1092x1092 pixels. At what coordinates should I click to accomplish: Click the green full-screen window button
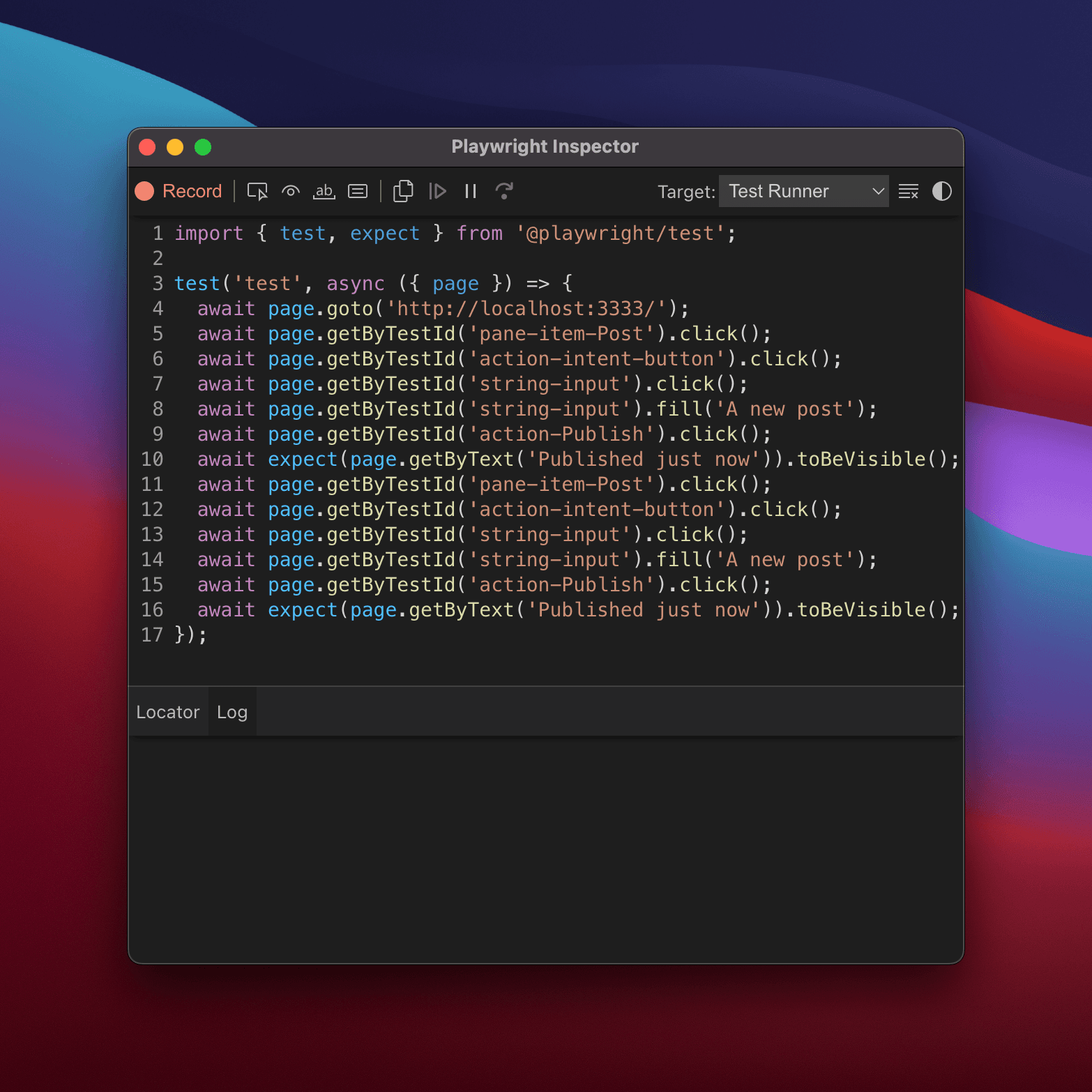click(x=203, y=147)
